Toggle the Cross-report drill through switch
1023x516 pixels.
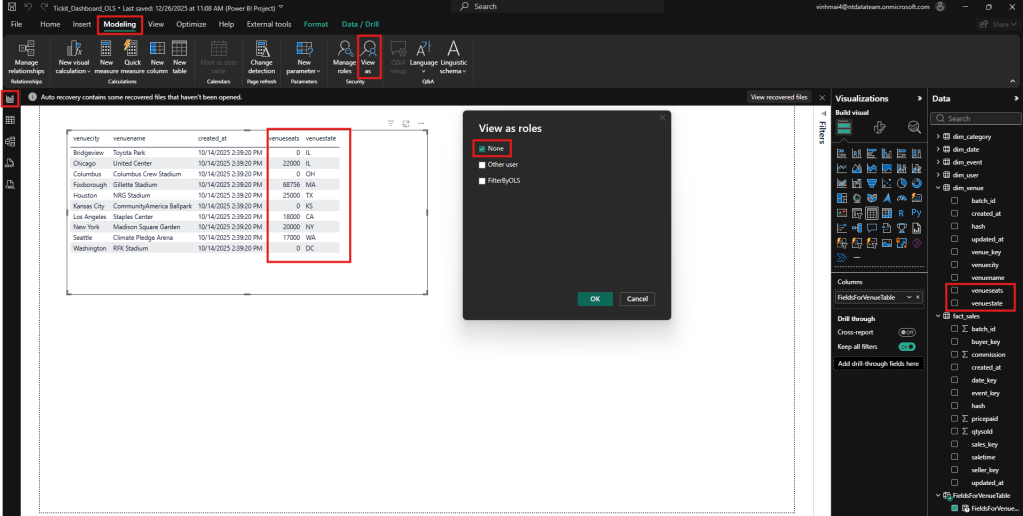point(907,332)
